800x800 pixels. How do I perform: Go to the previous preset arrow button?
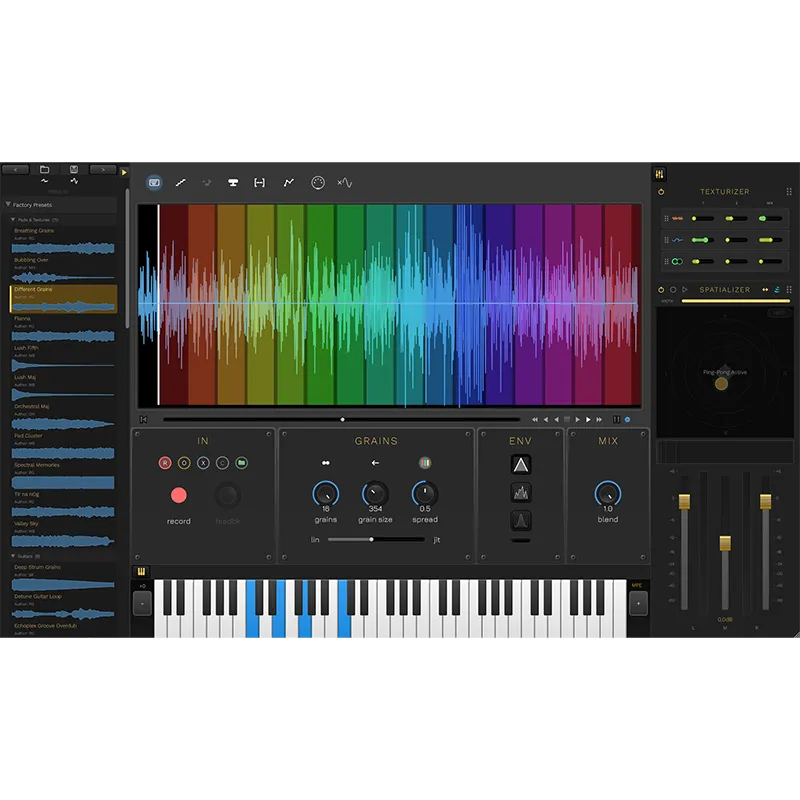pos(15,169)
